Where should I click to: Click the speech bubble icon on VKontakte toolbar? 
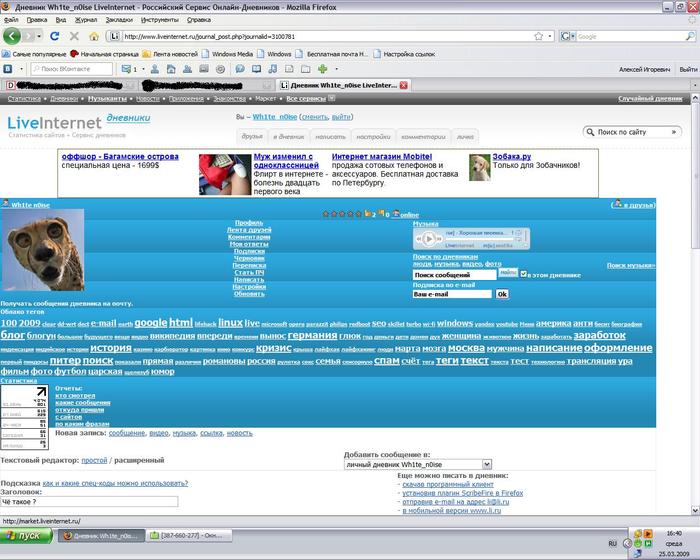(x=240, y=69)
